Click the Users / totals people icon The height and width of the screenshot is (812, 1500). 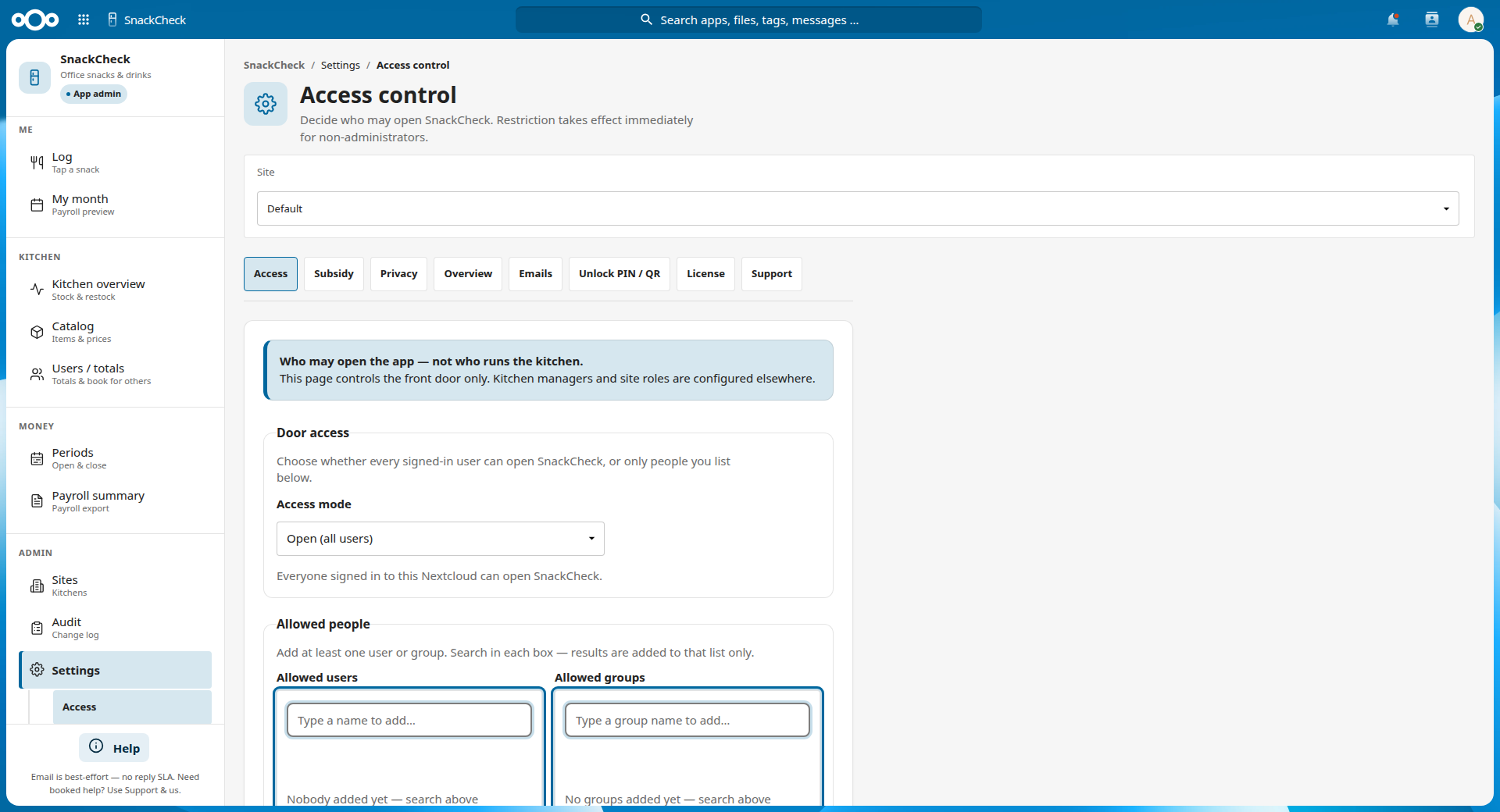37,374
